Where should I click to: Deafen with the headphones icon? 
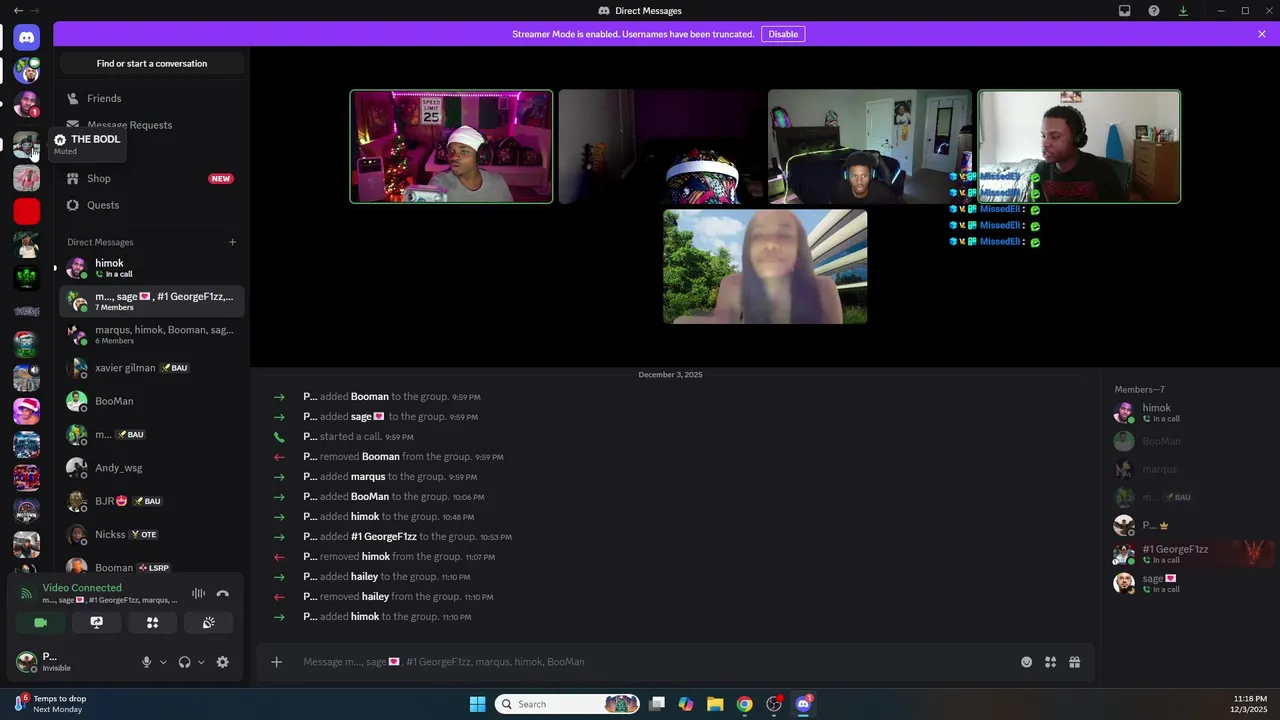point(184,662)
